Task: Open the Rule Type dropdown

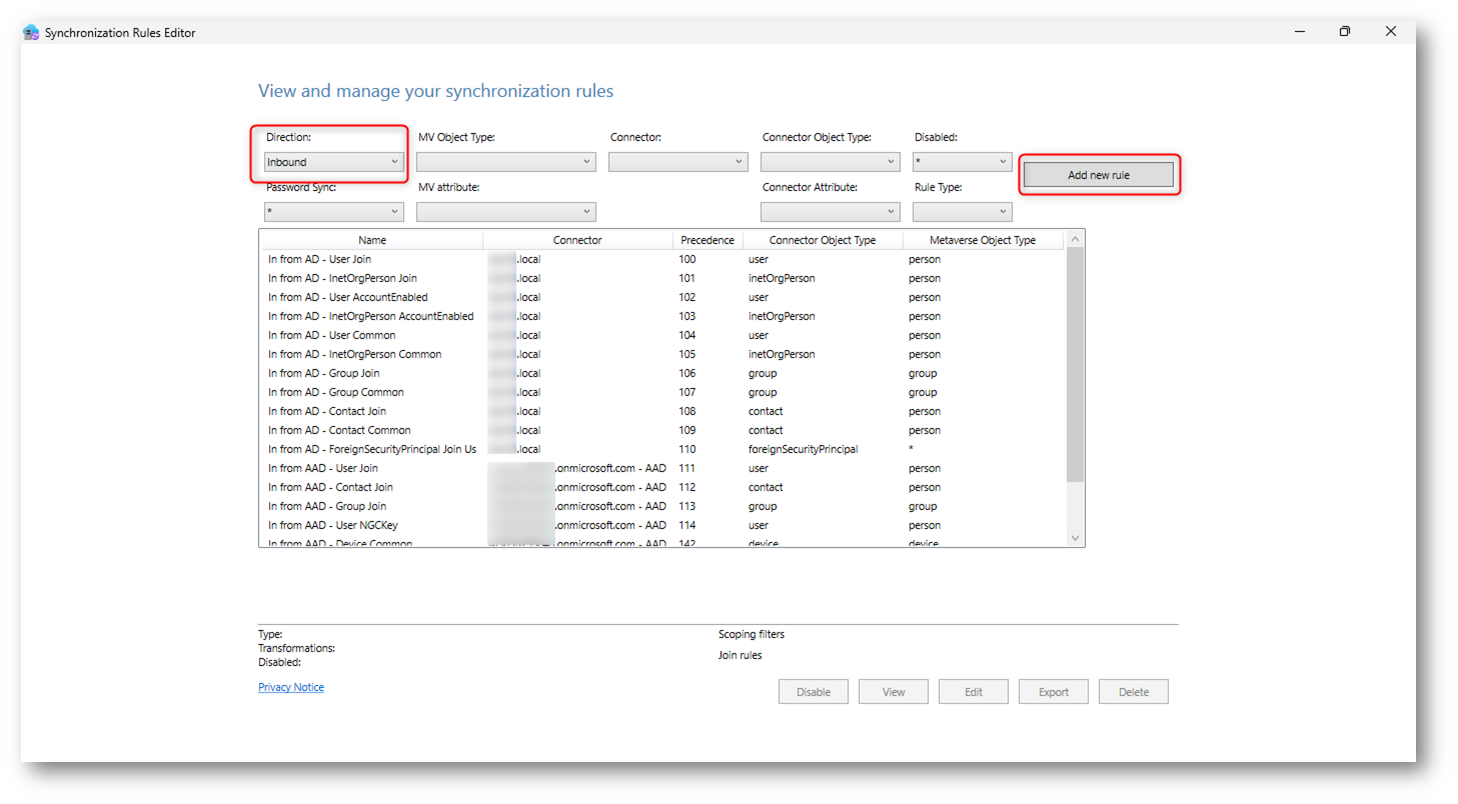Action: (962, 212)
